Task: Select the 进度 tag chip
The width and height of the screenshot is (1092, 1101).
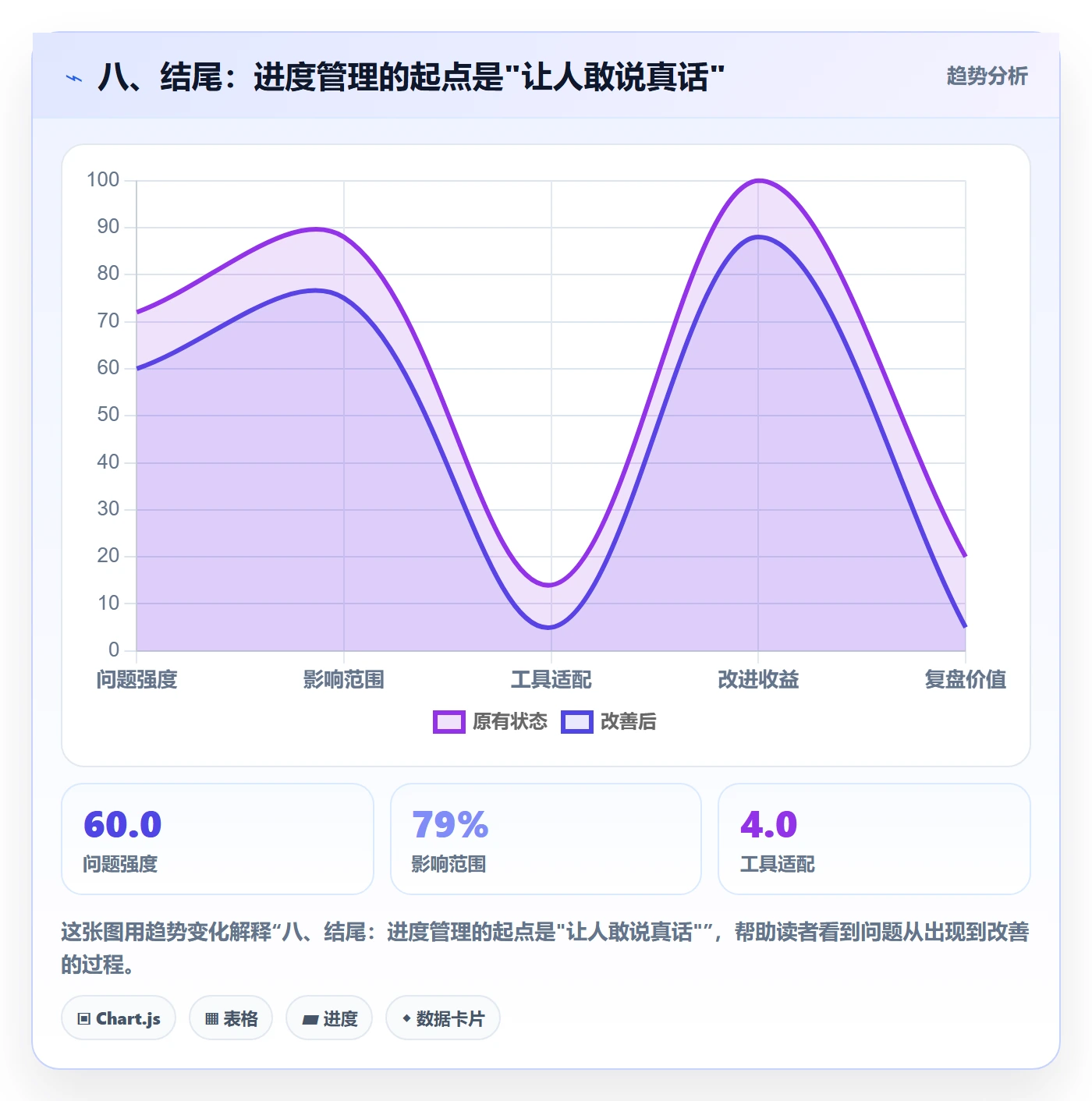Action: [x=329, y=1018]
